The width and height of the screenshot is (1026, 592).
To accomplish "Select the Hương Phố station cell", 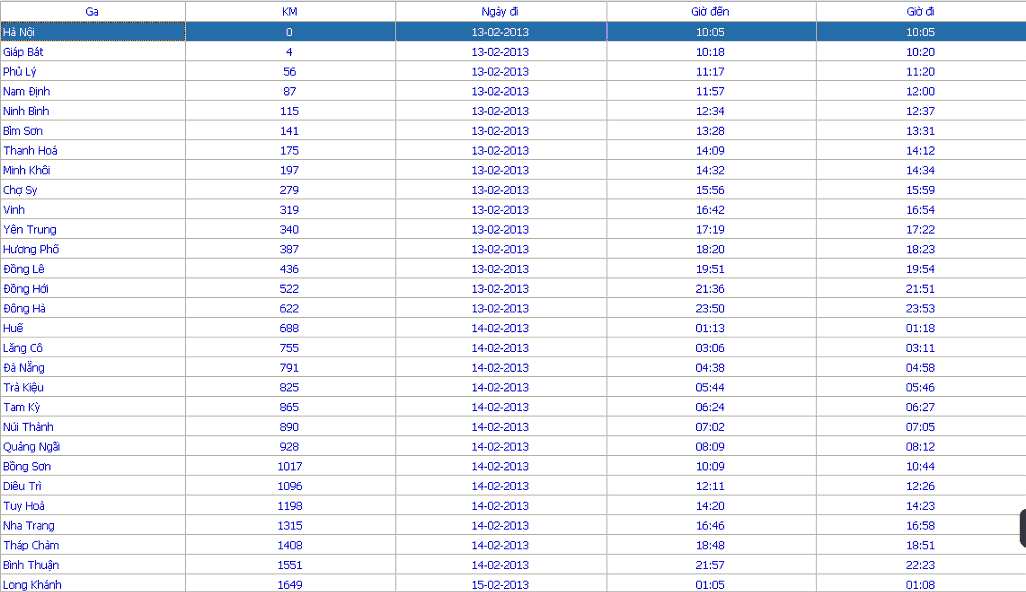I will (x=92, y=249).
